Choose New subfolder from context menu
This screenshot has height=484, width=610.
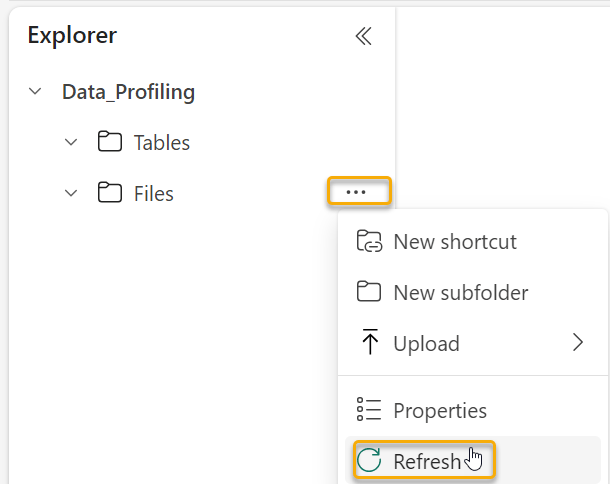click(x=460, y=292)
